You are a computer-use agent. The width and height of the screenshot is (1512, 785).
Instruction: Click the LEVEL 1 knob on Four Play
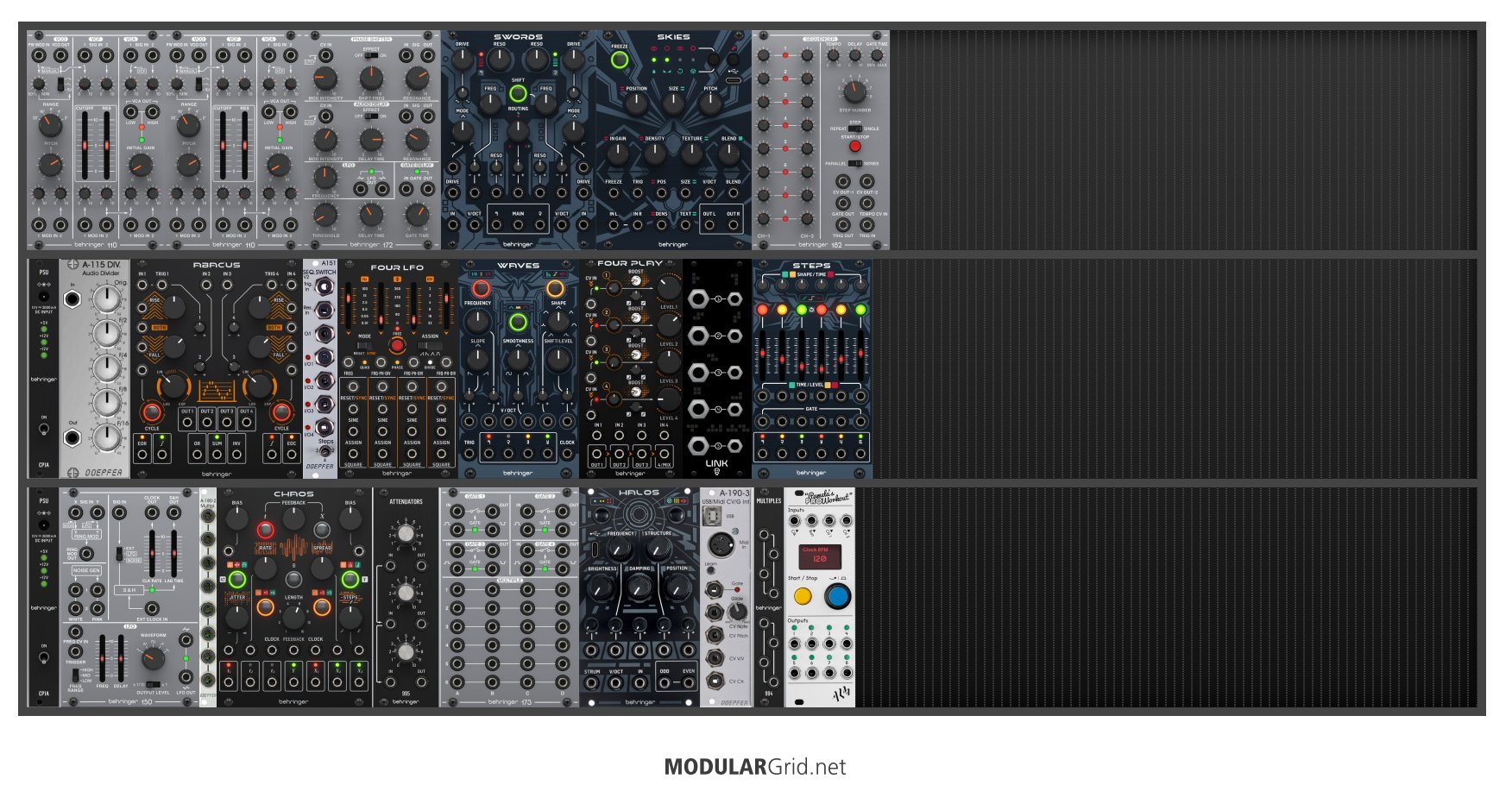(x=669, y=287)
